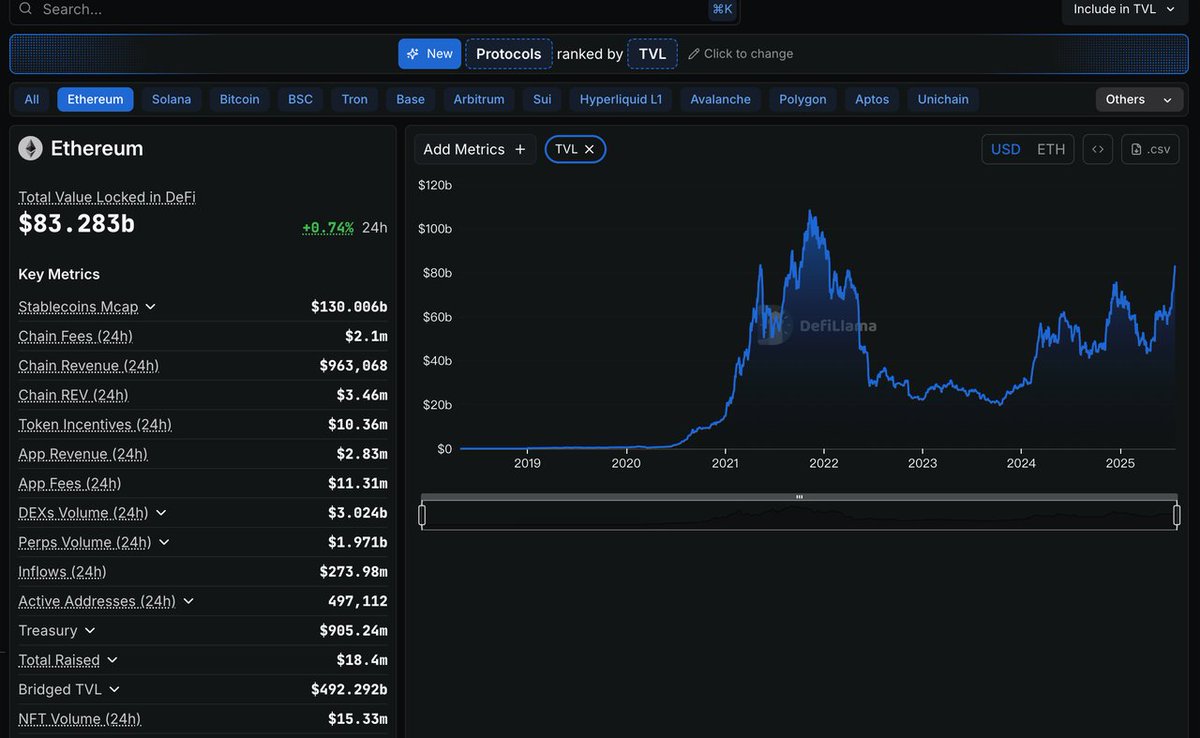Click the Chain Fees (24h) label
The image size is (1200, 738).
(x=75, y=336)
